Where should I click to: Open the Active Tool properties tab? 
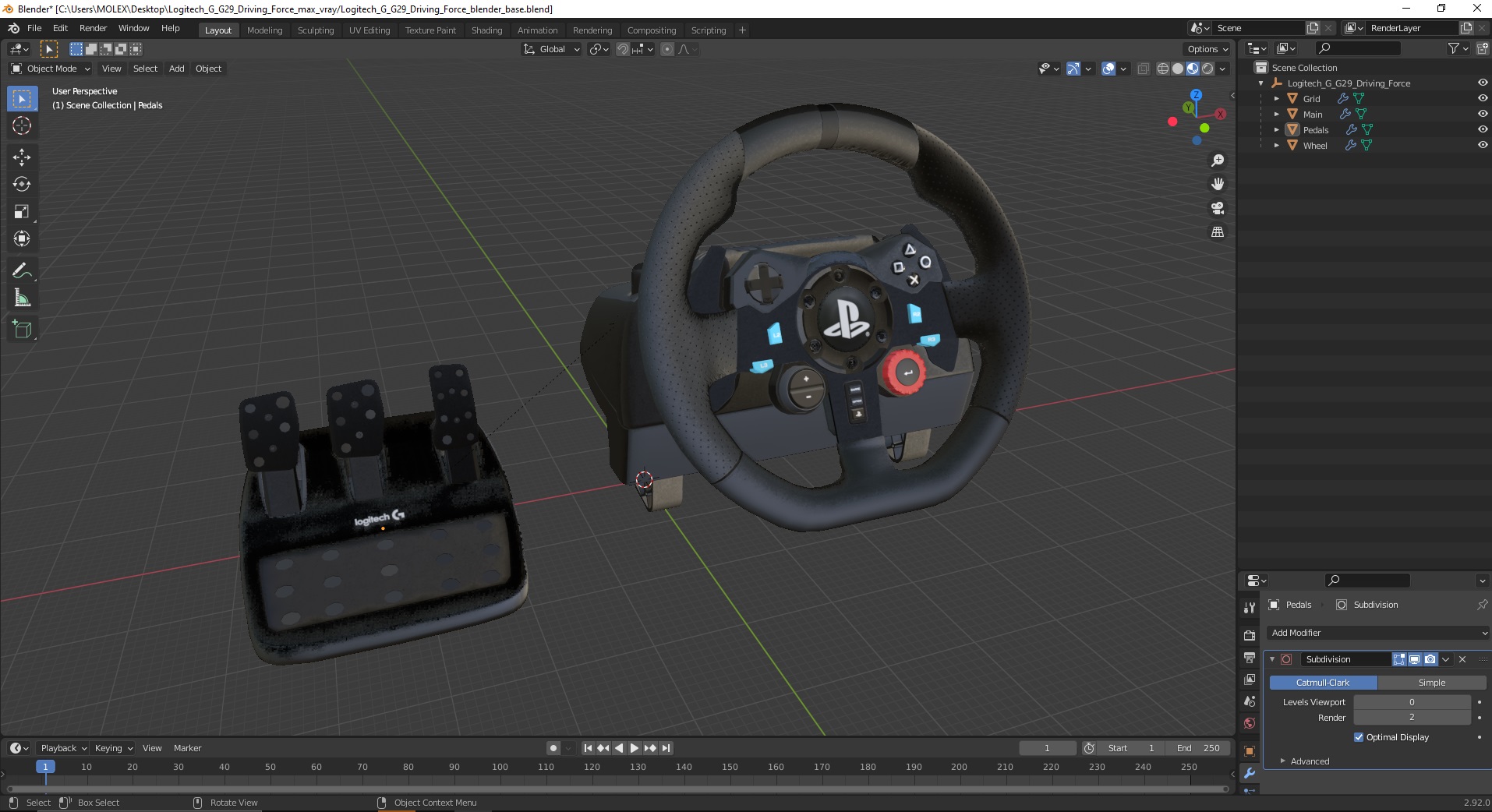[x=1250, y=607]
